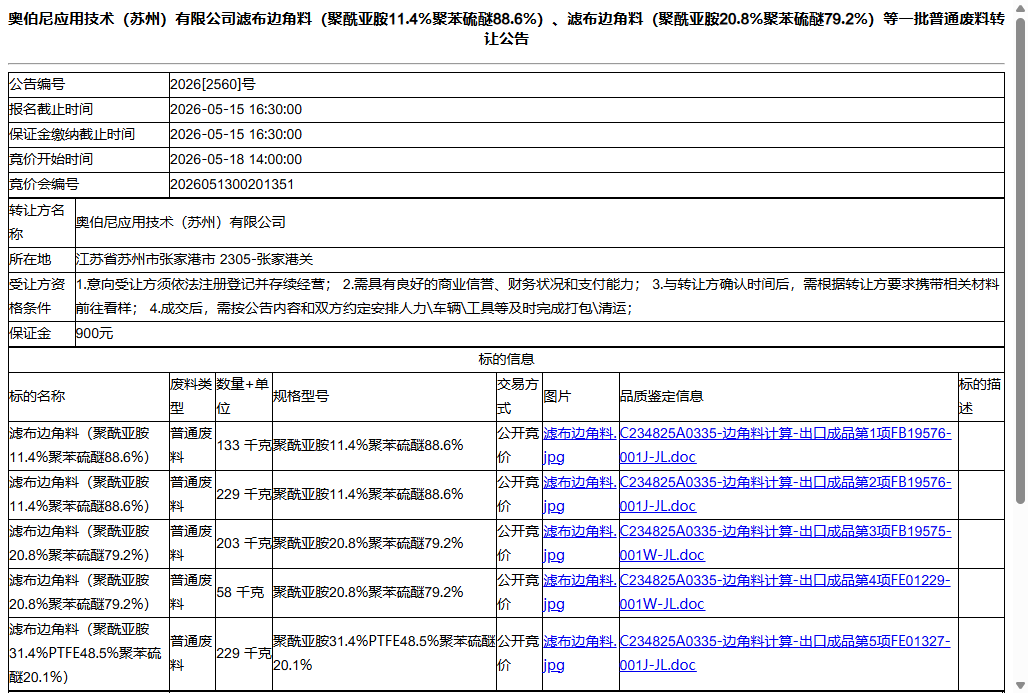Click the bidding start time 2026-05-18 14:00:00
This screenshot has width=1028, height=693.
pos(236,159)
